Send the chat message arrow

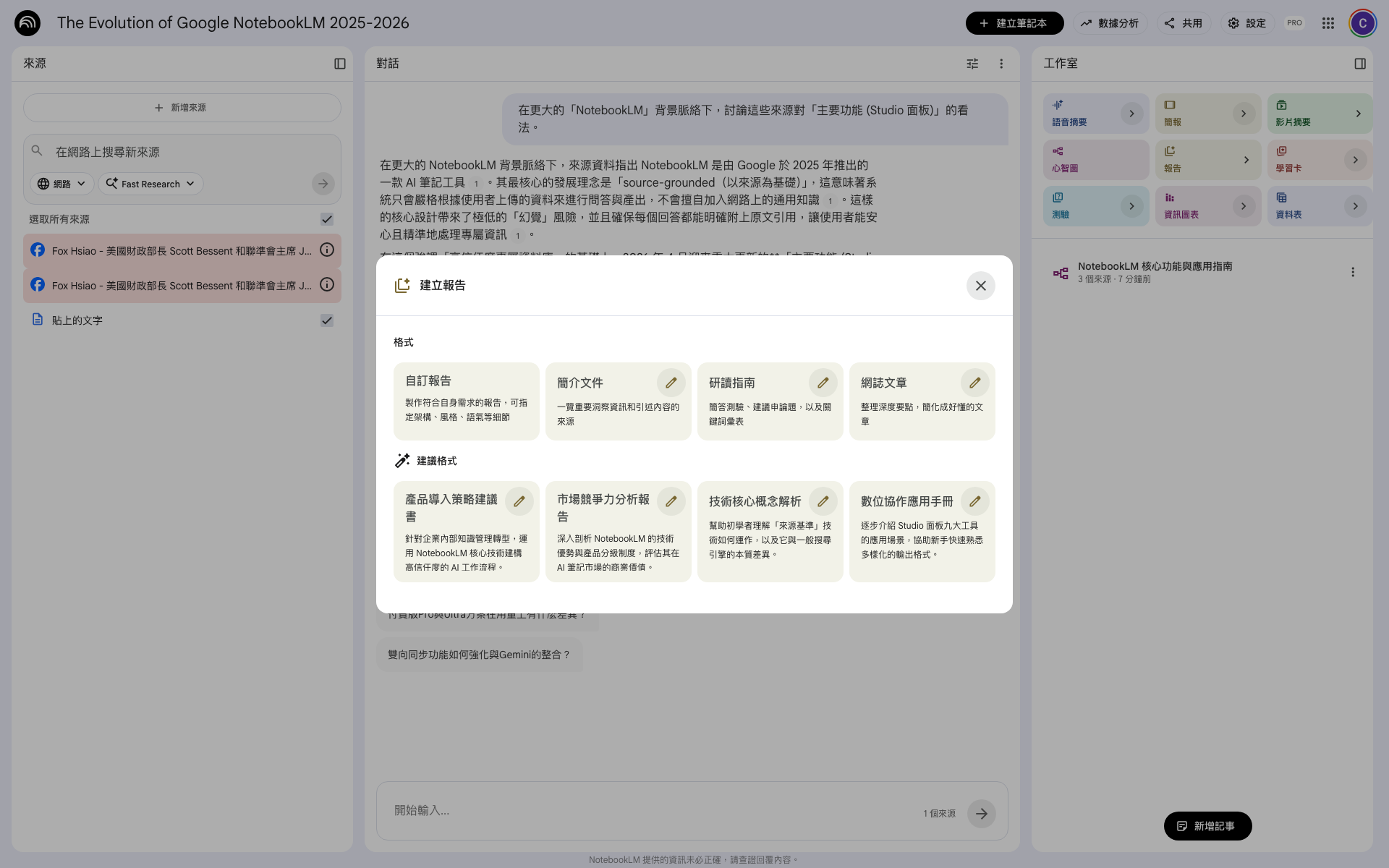tap(981, 814)
